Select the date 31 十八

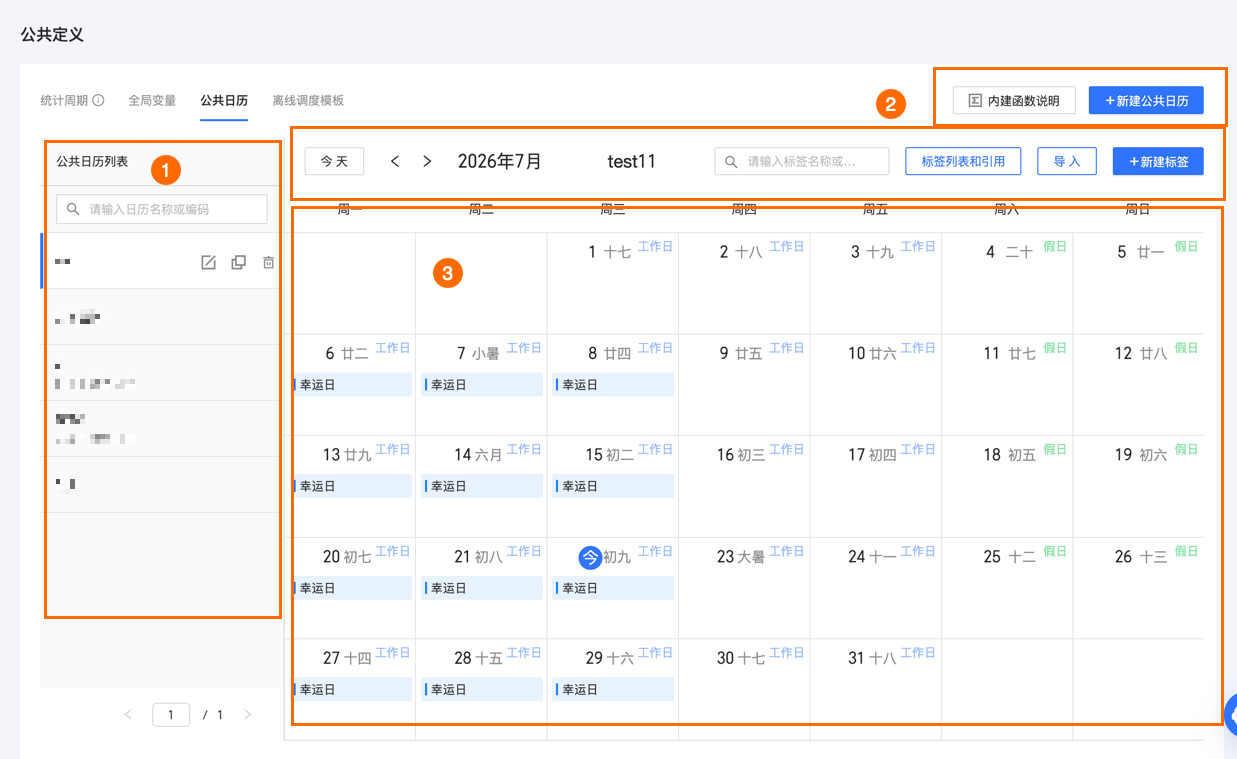(872, 658)
